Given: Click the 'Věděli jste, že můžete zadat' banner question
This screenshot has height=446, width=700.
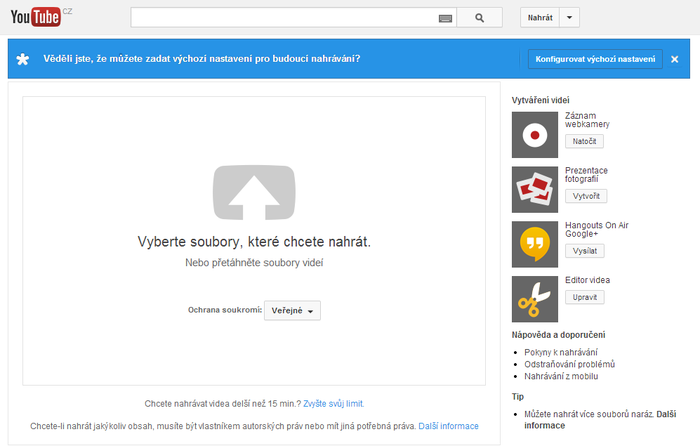Looking at the screenshot, I should (x=202, y=59).
